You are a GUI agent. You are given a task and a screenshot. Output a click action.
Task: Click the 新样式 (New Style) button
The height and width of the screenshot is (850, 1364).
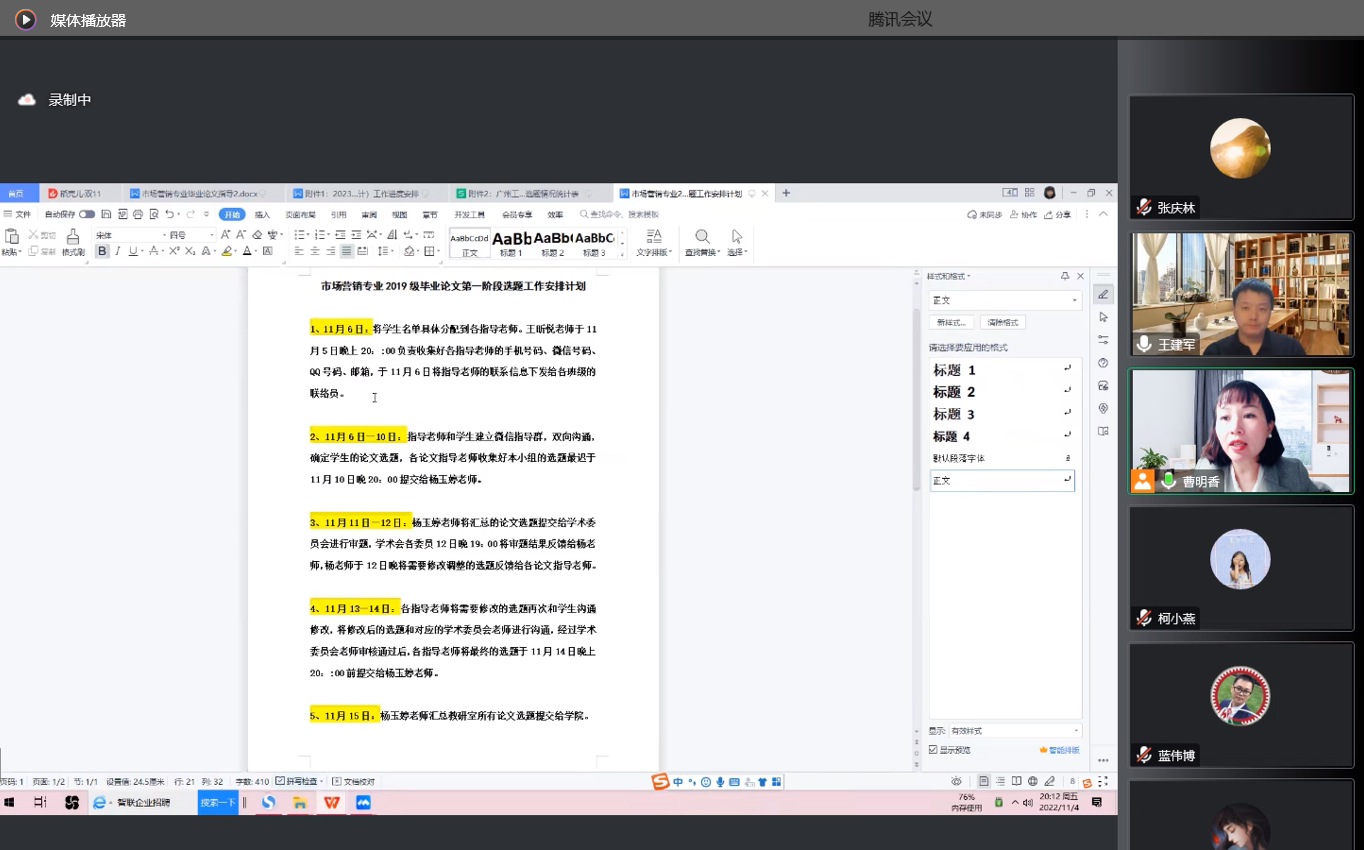tap(951, 323)
